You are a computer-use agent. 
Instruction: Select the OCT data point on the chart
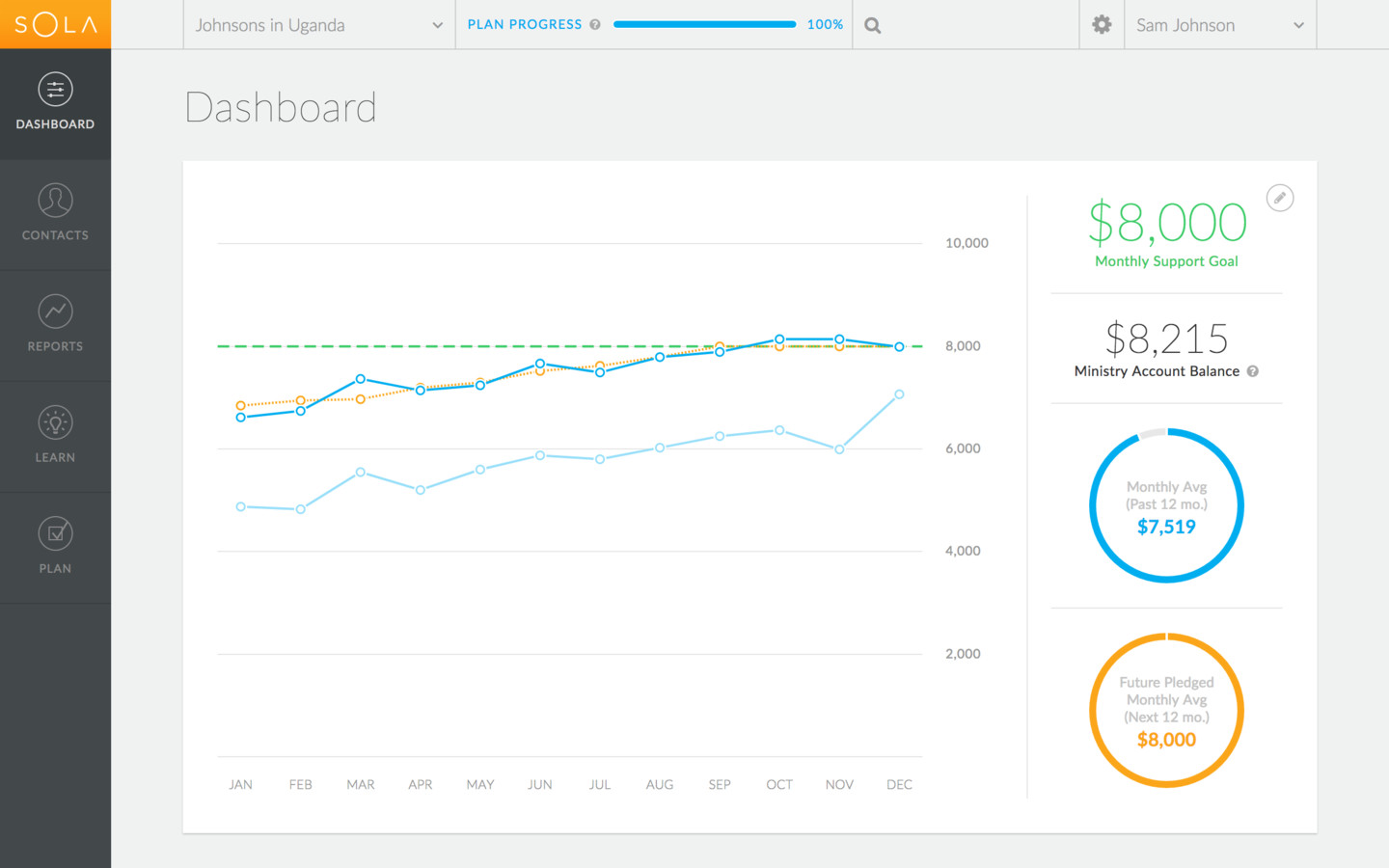point(778,339)
